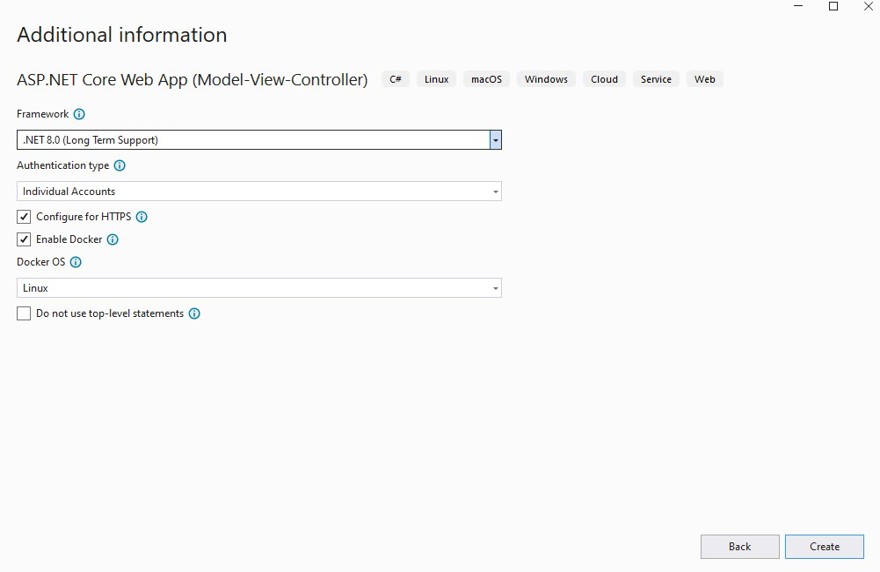Viewport: 880px width, 572px height.
Task: Maximize the dialog window
Action: click(833, 6)
